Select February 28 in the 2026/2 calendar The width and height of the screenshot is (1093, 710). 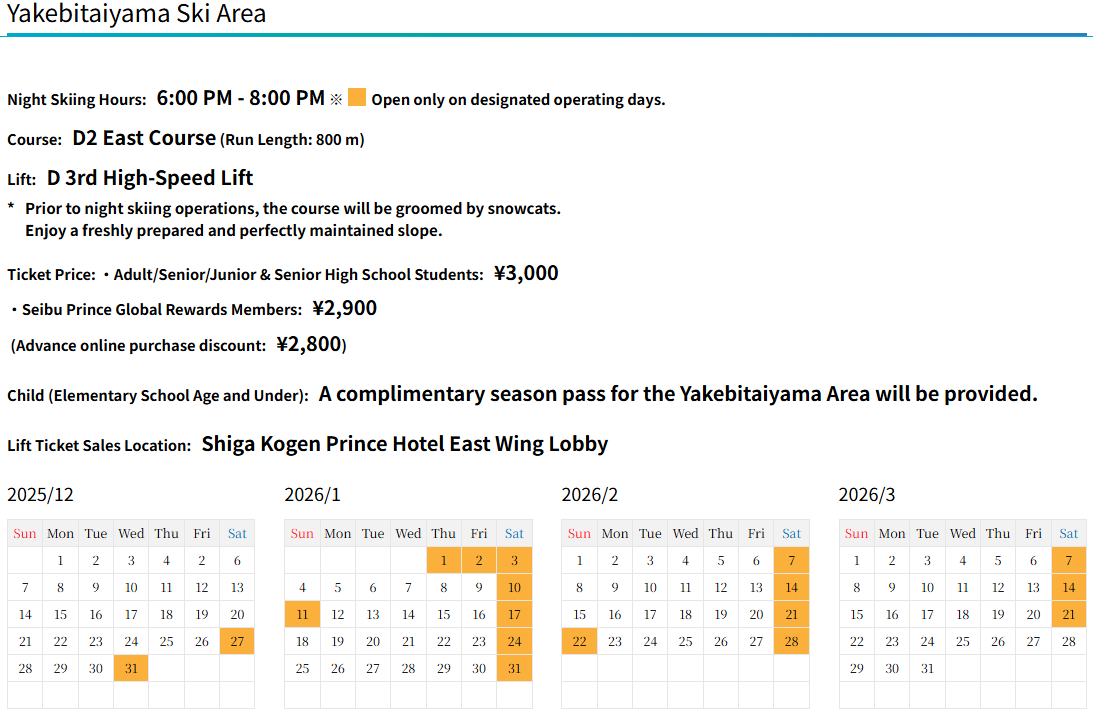pos(791,641)
